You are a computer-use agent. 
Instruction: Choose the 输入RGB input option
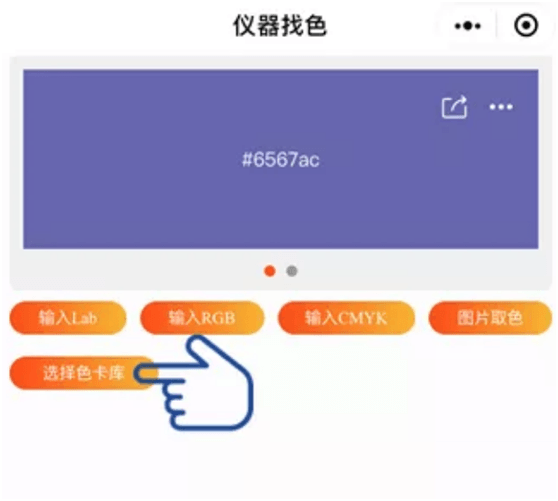(202, 318)
